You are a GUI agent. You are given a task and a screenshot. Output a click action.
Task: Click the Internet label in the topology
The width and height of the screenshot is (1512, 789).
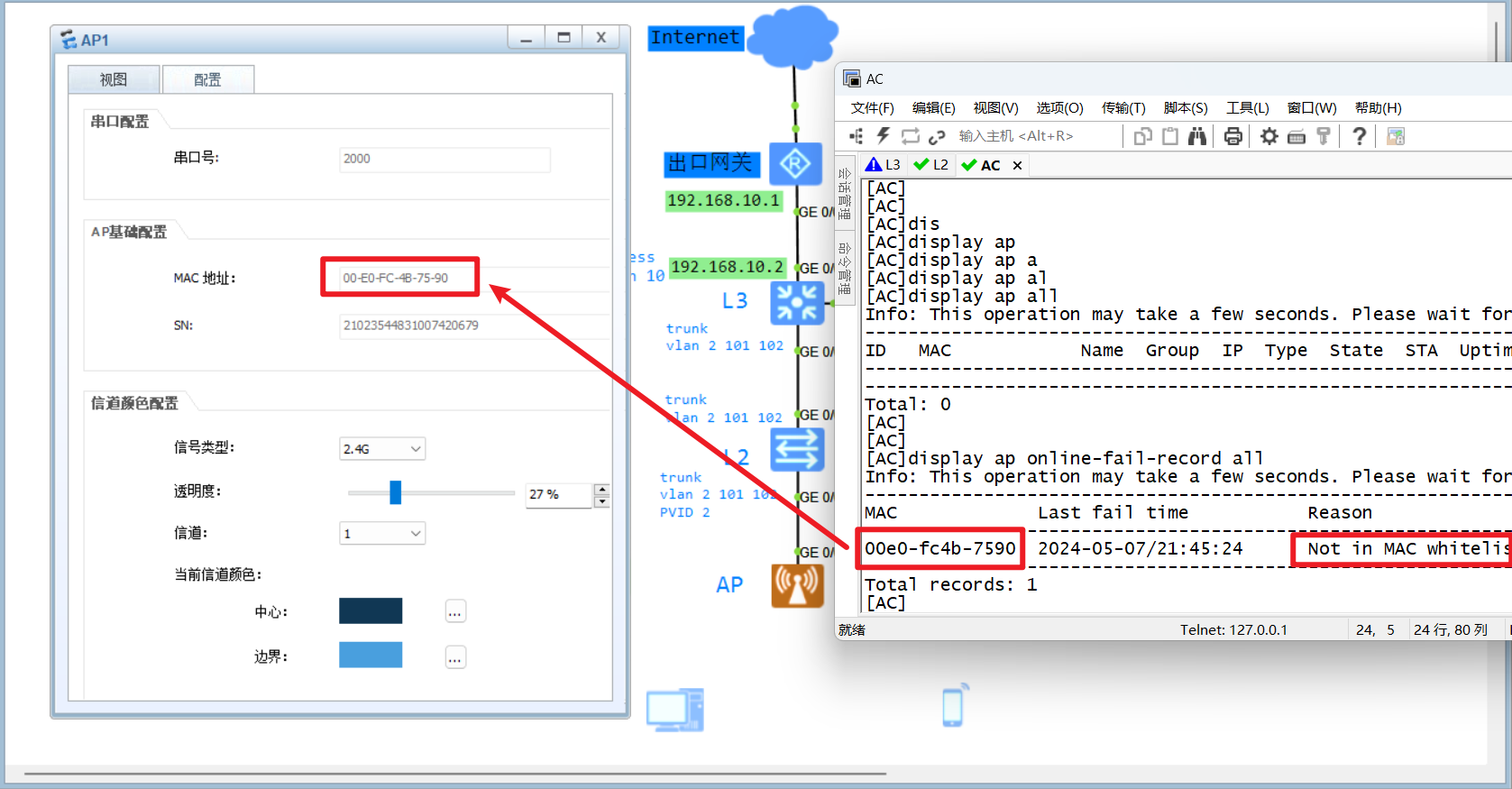[695, 38]
